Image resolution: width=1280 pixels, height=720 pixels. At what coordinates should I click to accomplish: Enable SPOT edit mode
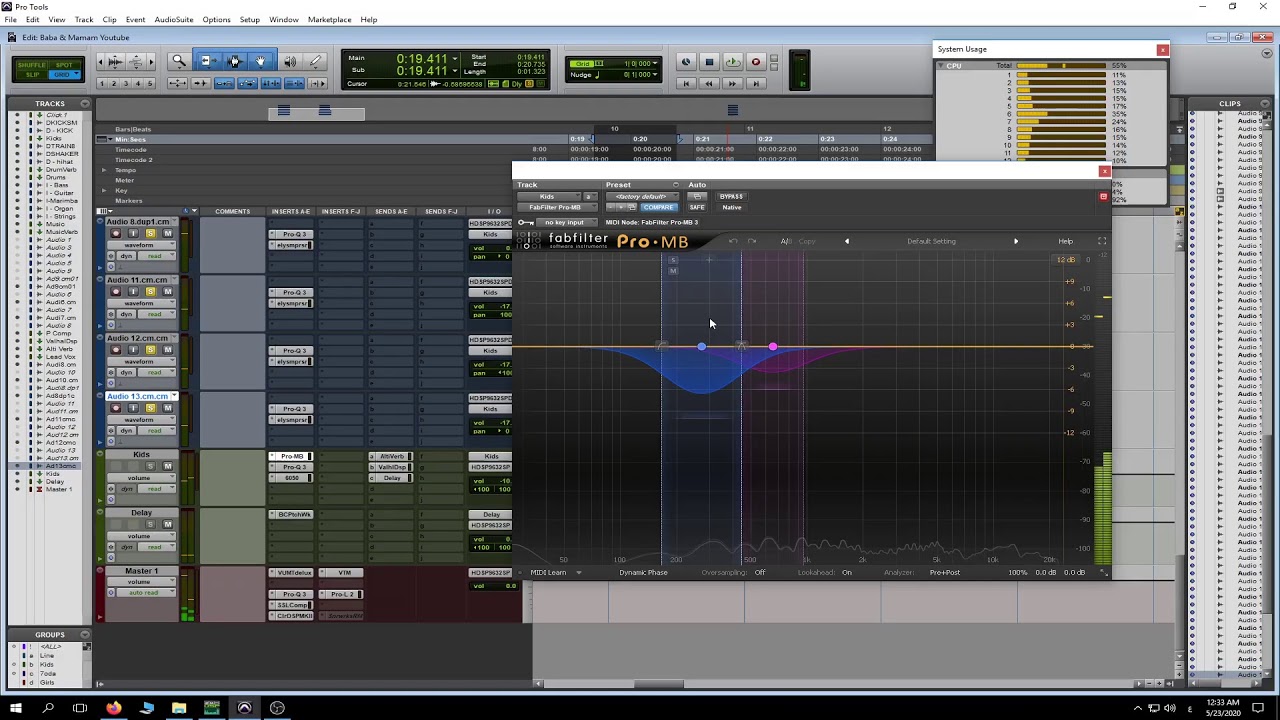coord(66,65)
